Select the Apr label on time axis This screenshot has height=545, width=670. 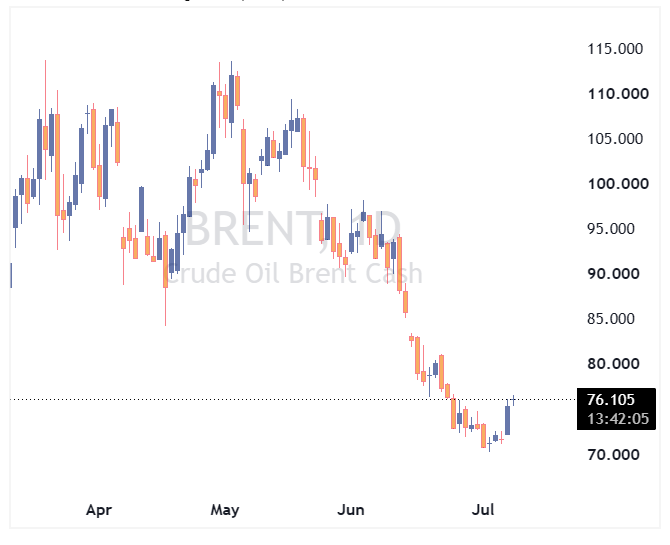(99, 510)
